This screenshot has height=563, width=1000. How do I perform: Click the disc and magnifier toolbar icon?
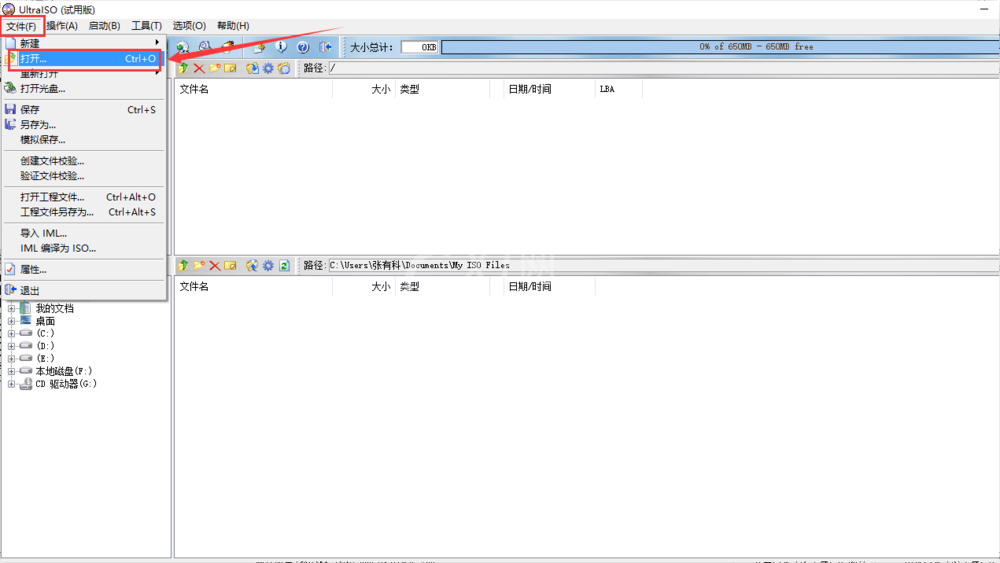(x=205, y=47)
